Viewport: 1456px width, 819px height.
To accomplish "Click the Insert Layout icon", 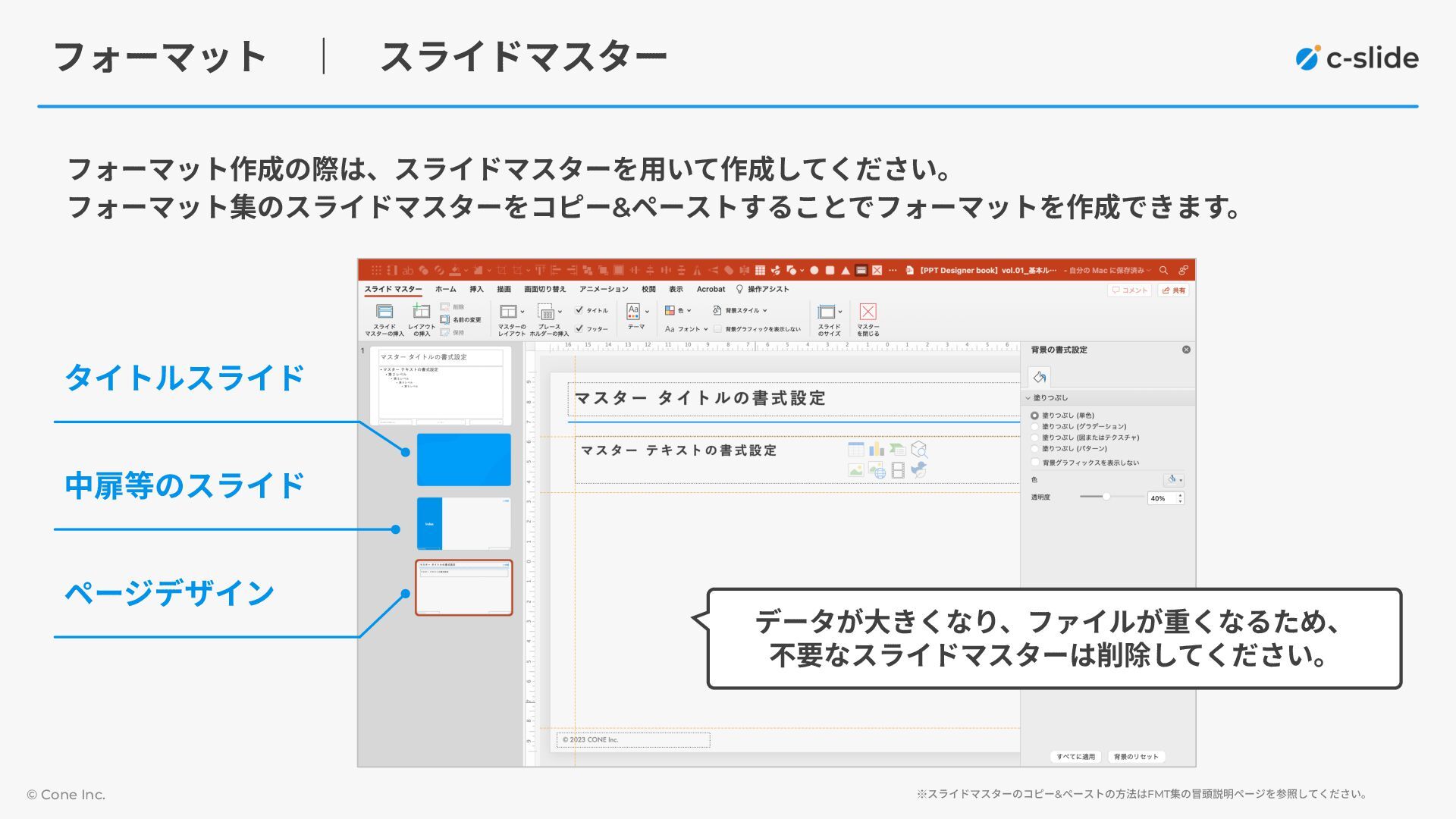I will coord(421,312).
